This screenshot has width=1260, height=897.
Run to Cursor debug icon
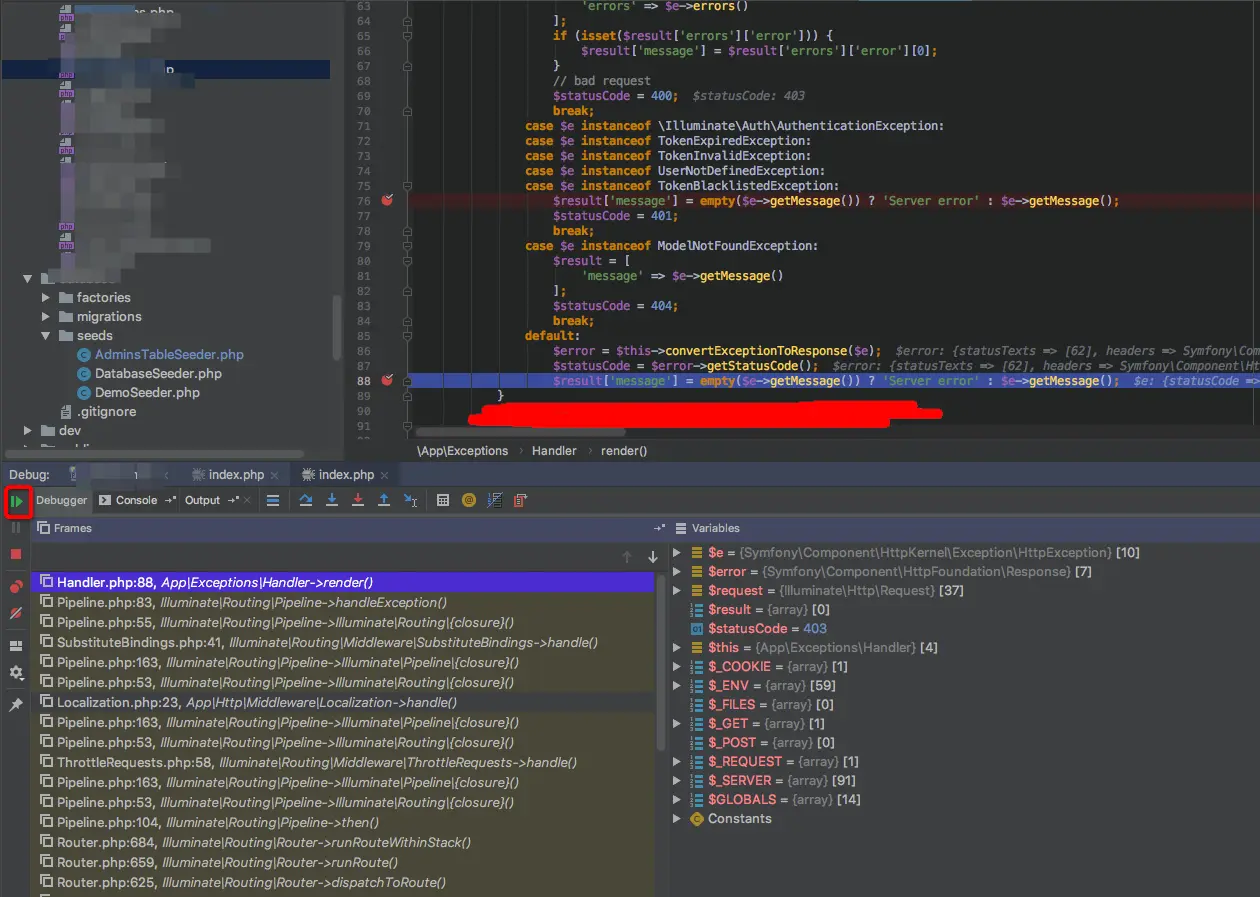410,500
